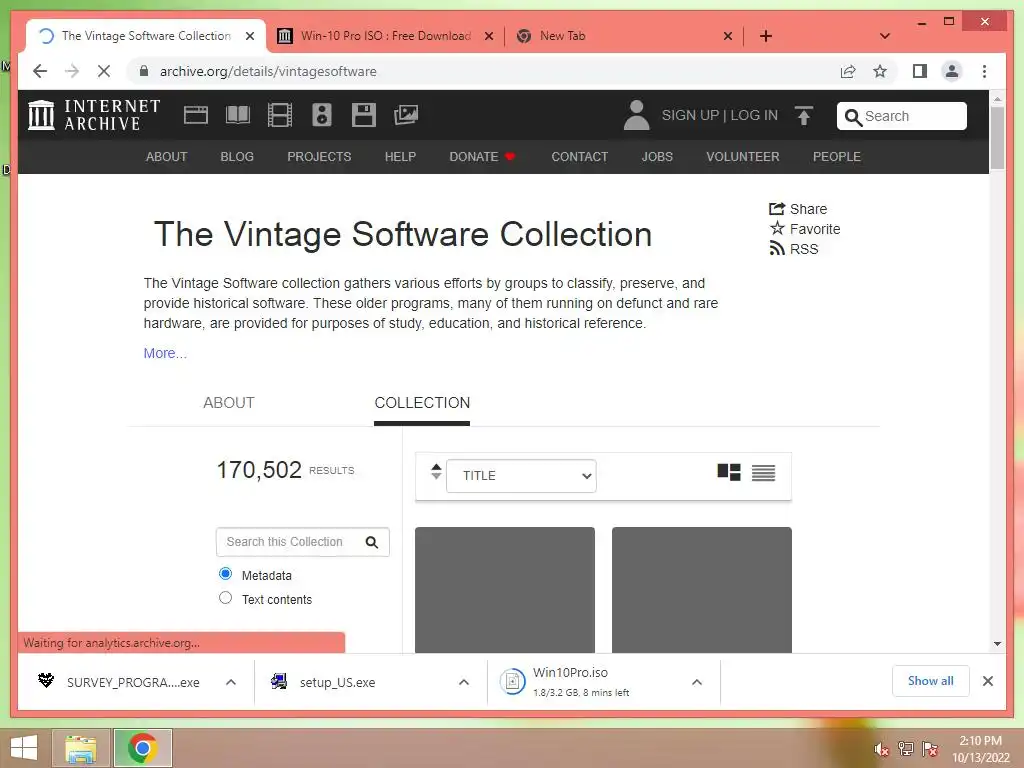1024x768 pixels.
Task: Click LOG IN link
Action: pyautogui.click(x=754, y=116)
